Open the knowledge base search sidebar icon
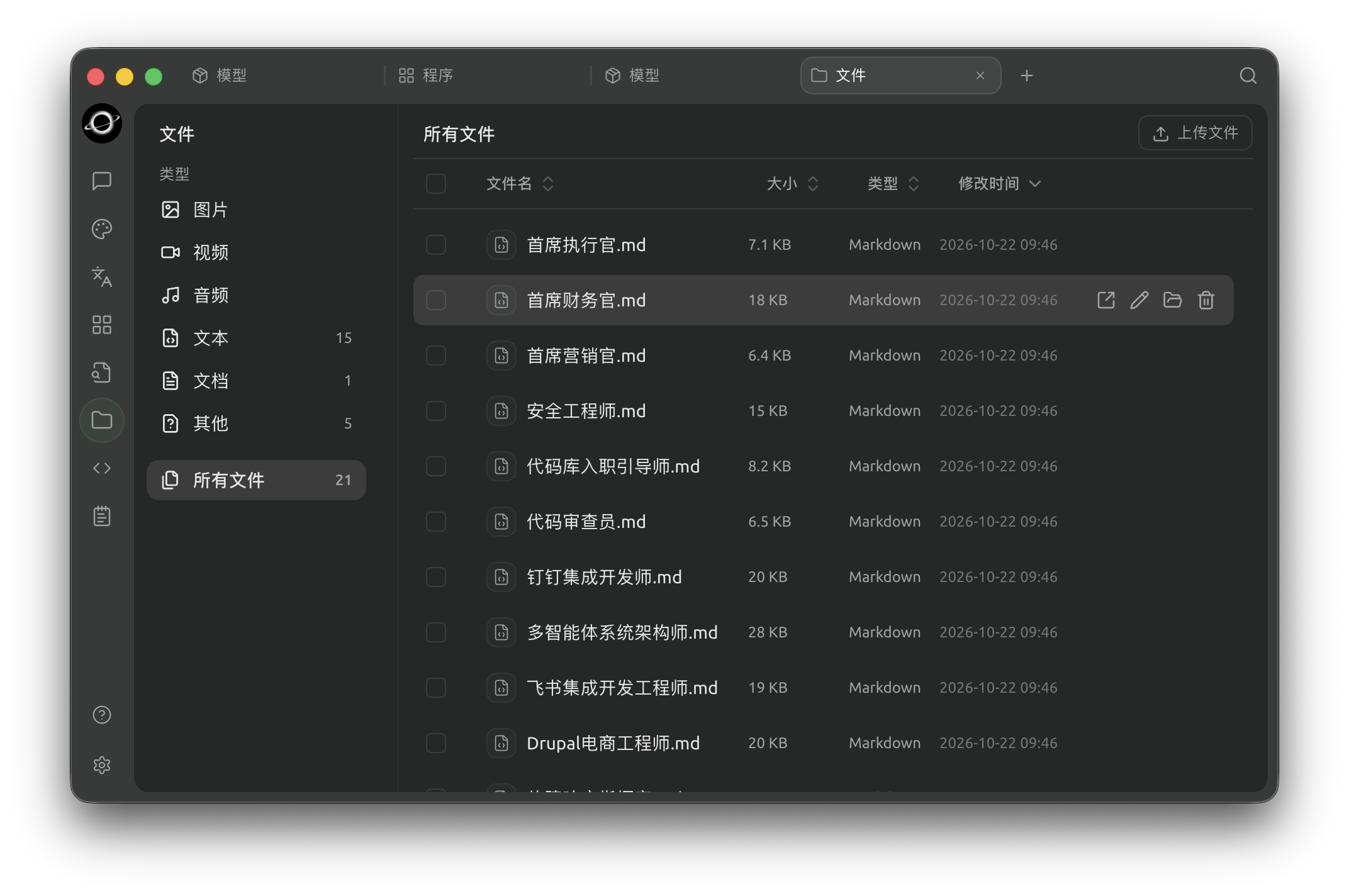Image resolution: width=1349 pixels, height=896 pixels. pyautogui.click(x=101, y=372)
